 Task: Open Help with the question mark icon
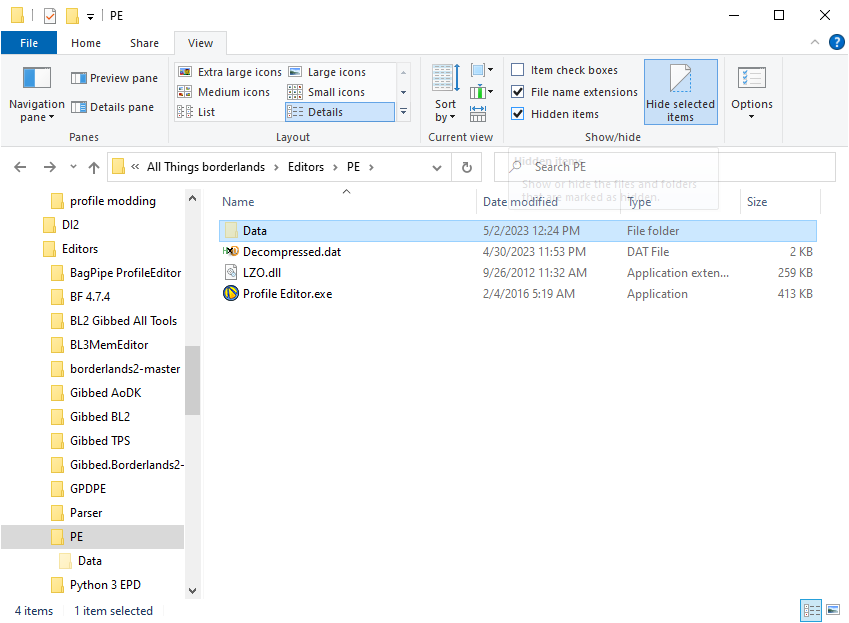click(837, 42)
